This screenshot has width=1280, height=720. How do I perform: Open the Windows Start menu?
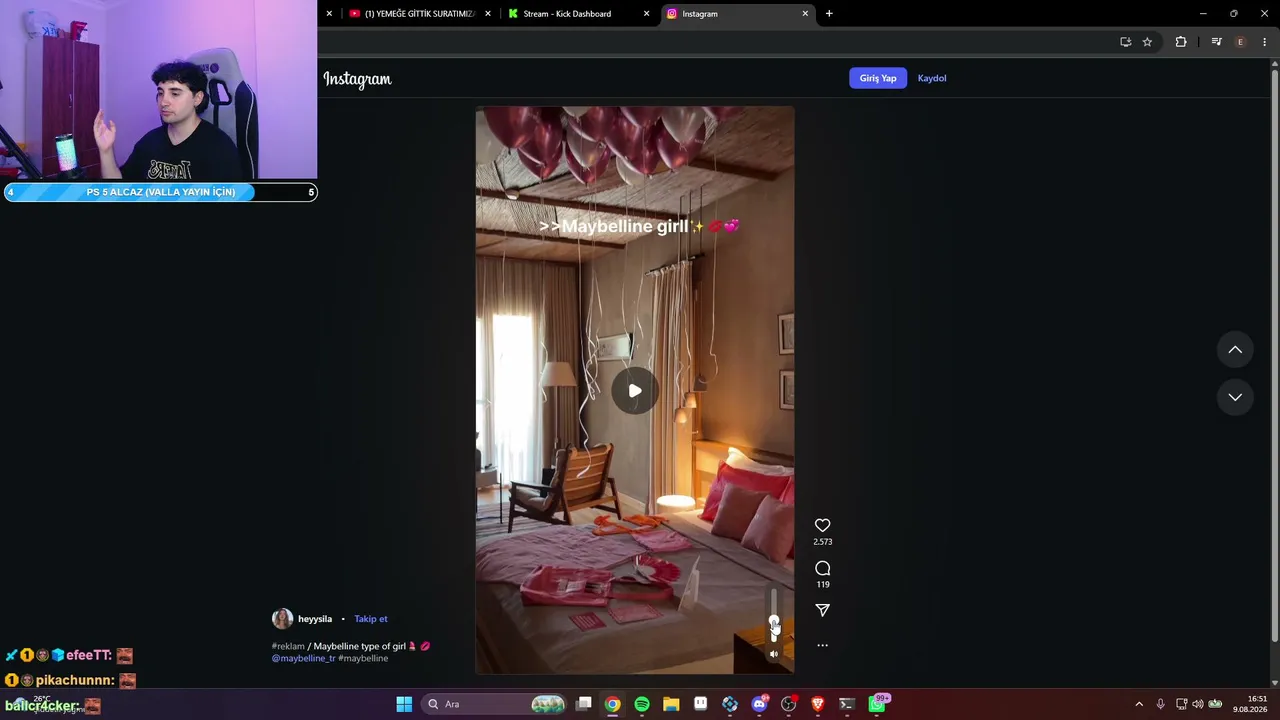[x=404, y=704]
